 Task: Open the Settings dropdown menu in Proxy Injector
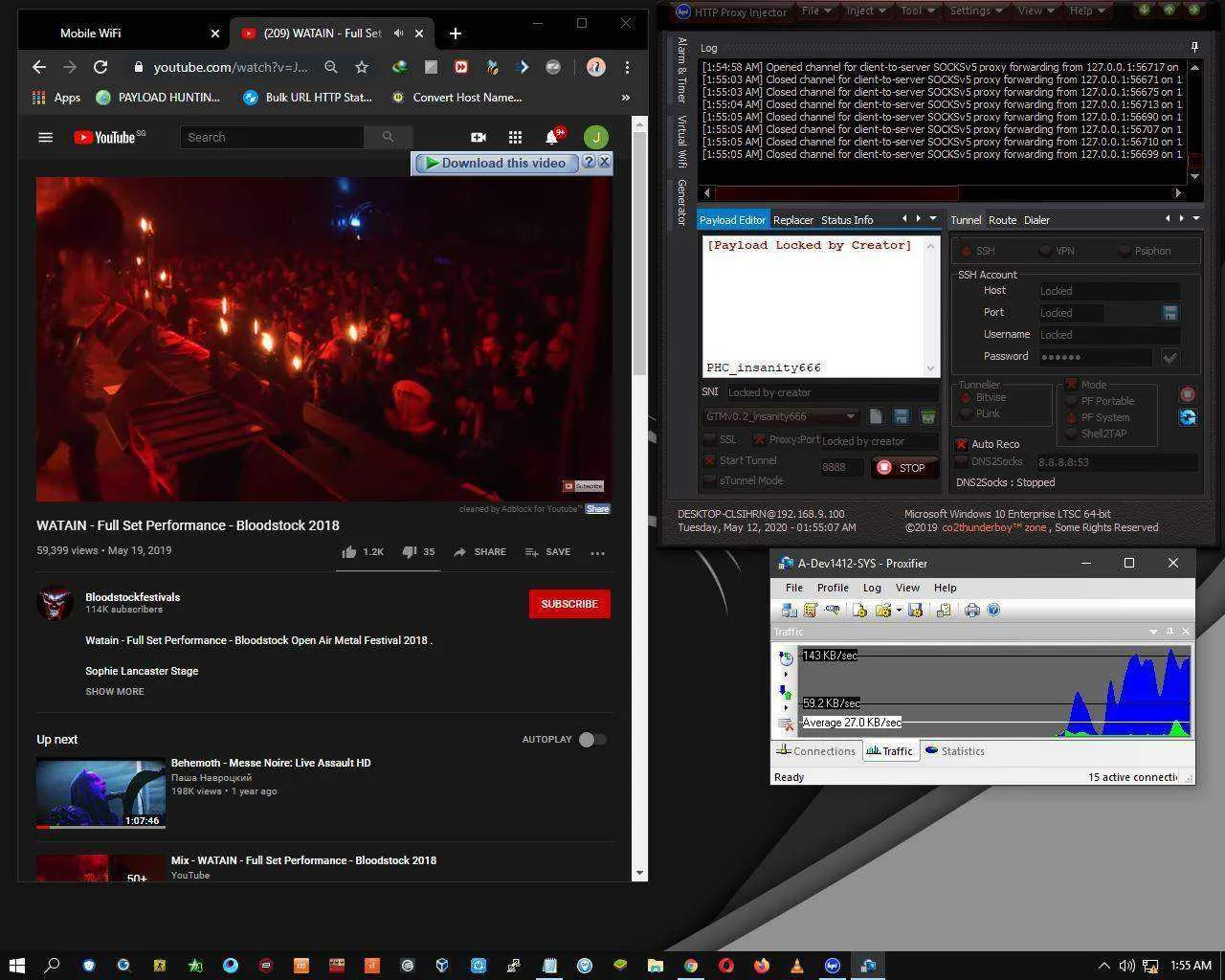tap(975, 11)
